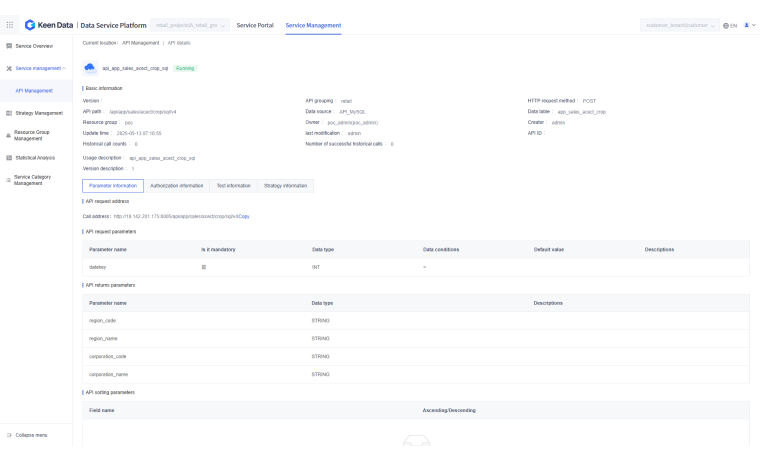Go to API Management breadcrumb link
Screen dimensions: 760x460
coord(141,43)
